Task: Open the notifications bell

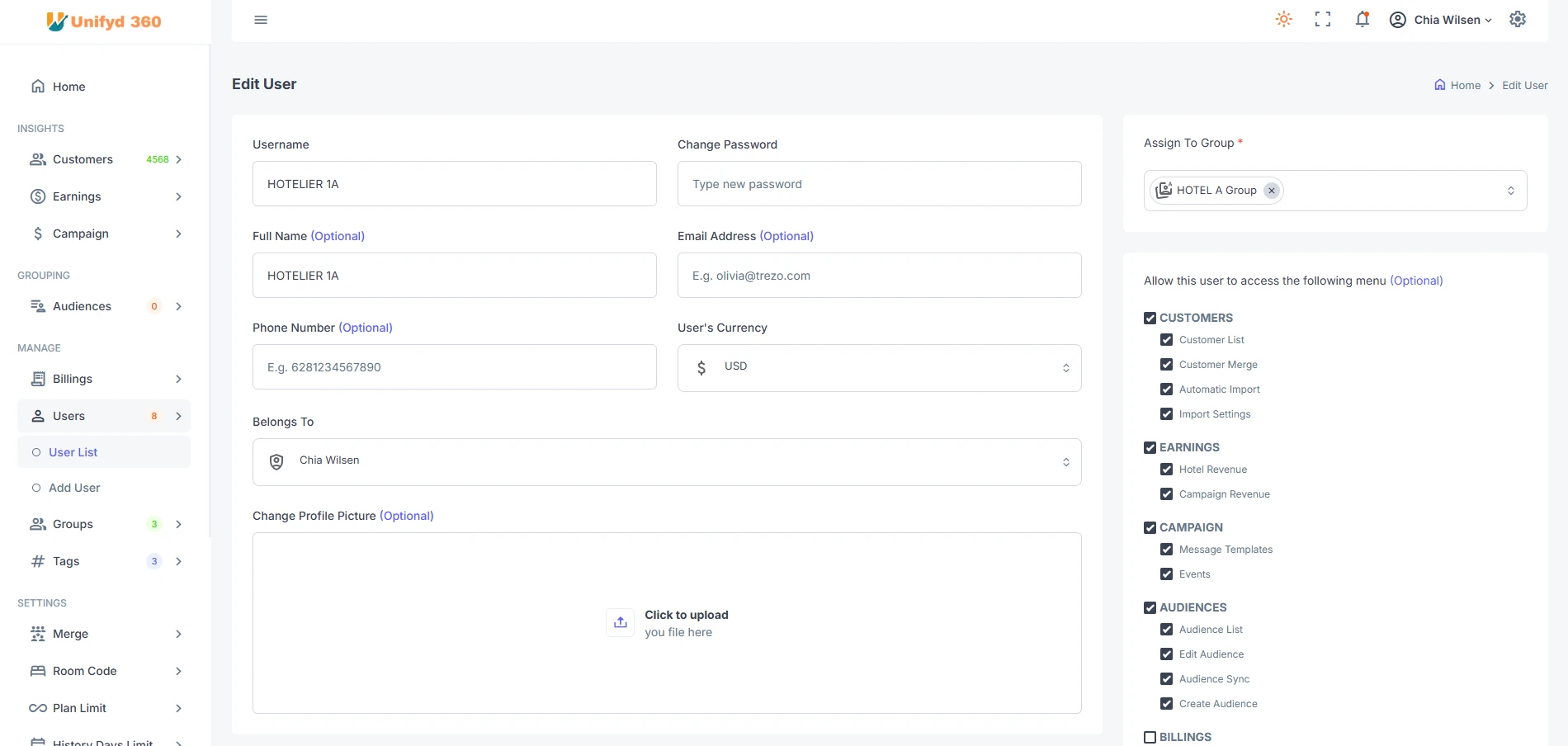Action: pos(1363,20)
